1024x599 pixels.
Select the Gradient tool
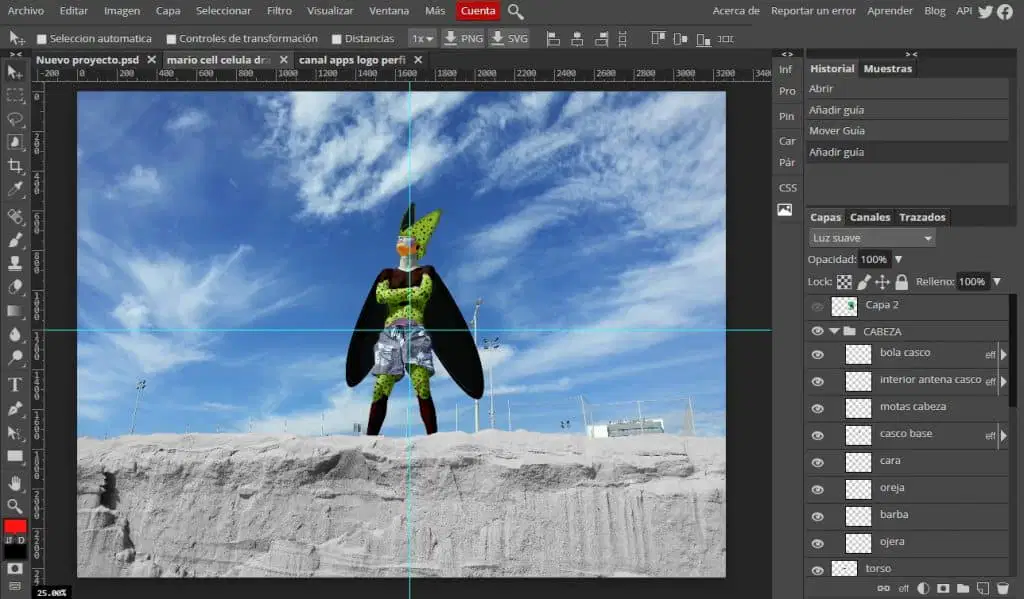click(x=14, y=311)
